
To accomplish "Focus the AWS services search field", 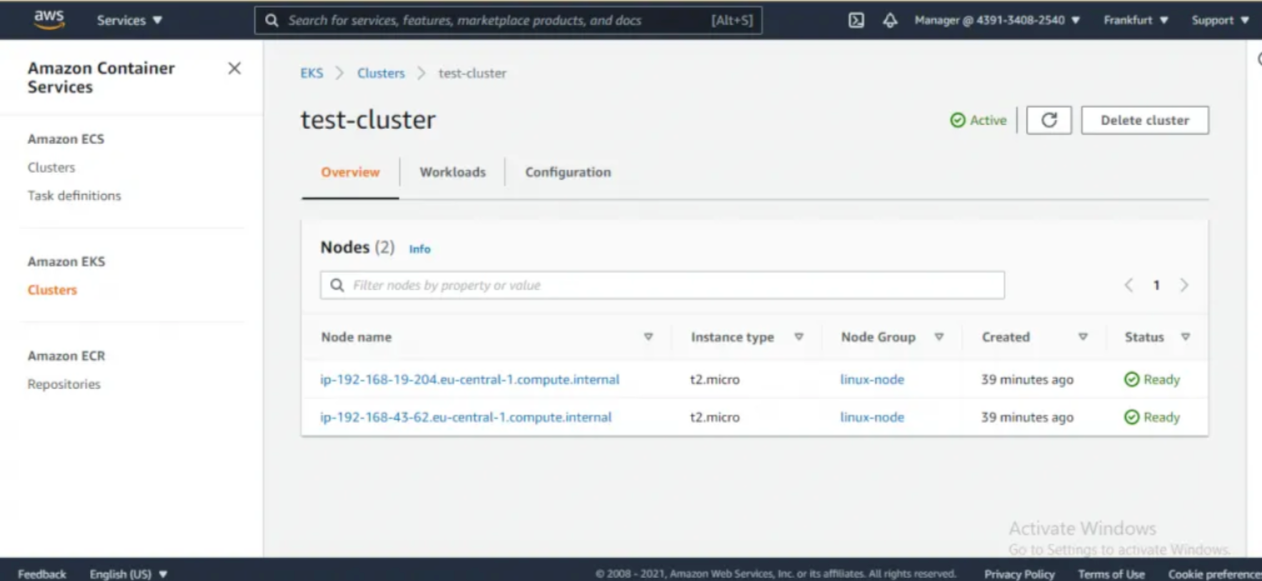I will coord(509,20).
